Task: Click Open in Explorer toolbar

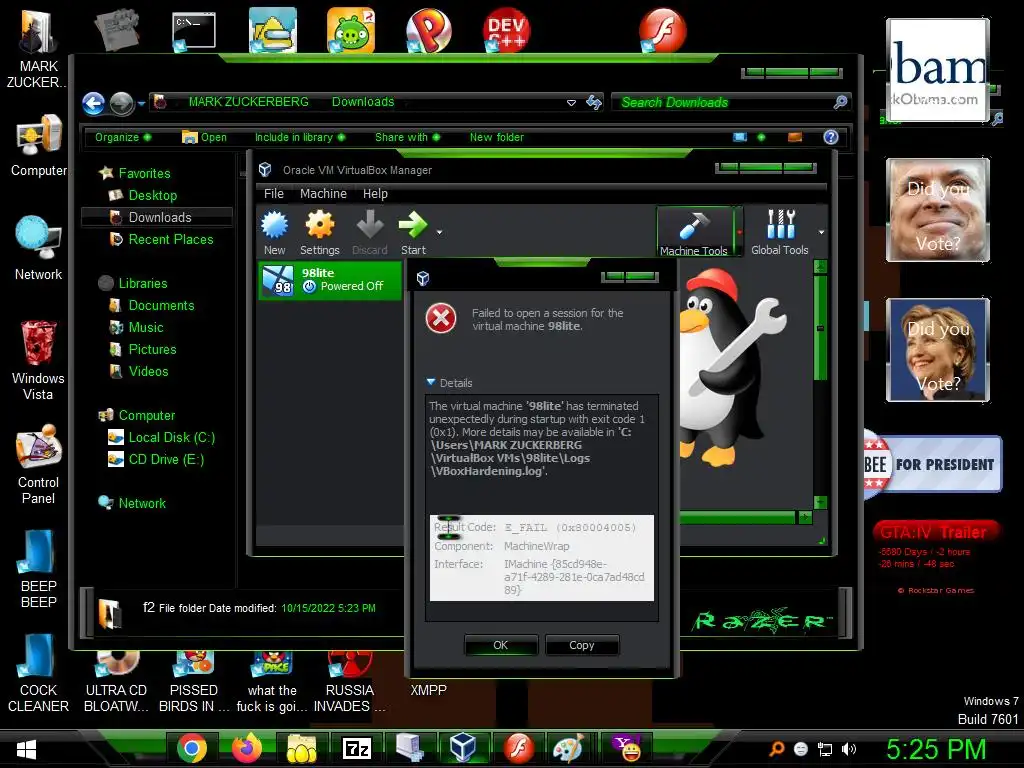Action: [x=204, y=137]
